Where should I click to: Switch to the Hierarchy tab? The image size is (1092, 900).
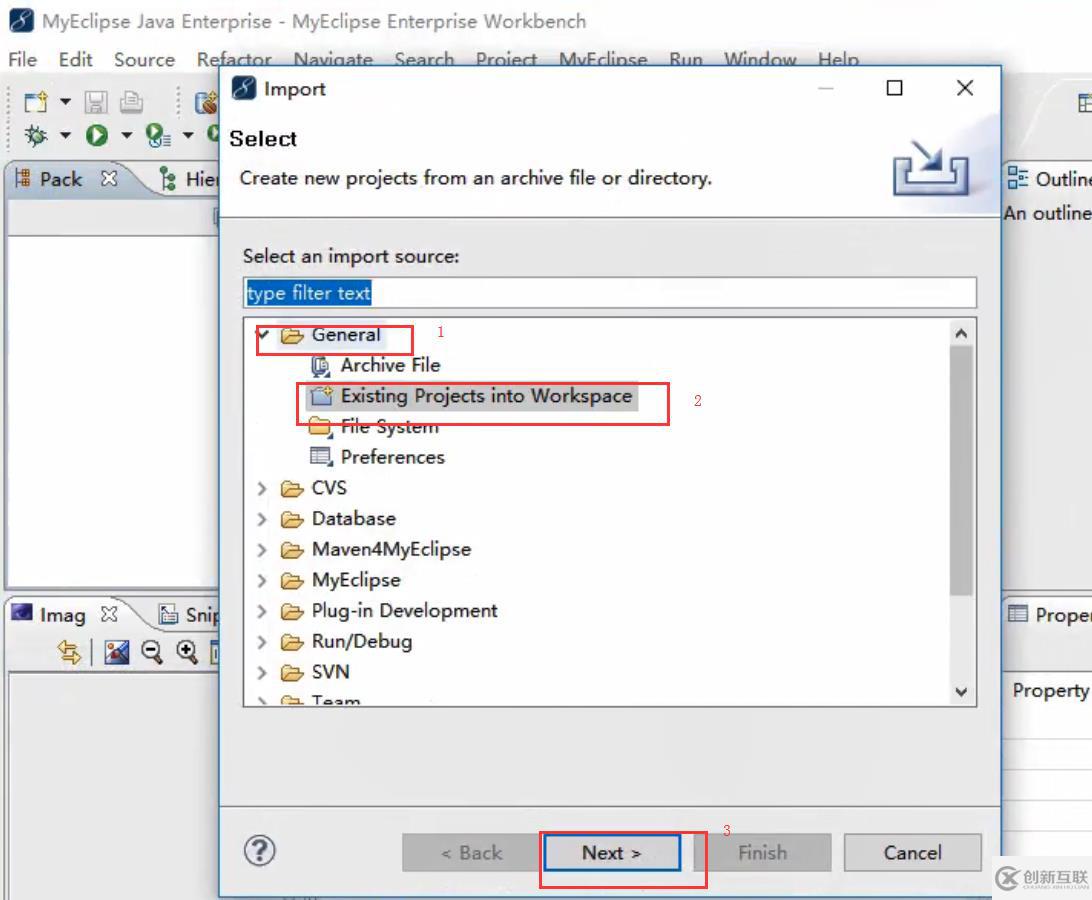(189, 180)
